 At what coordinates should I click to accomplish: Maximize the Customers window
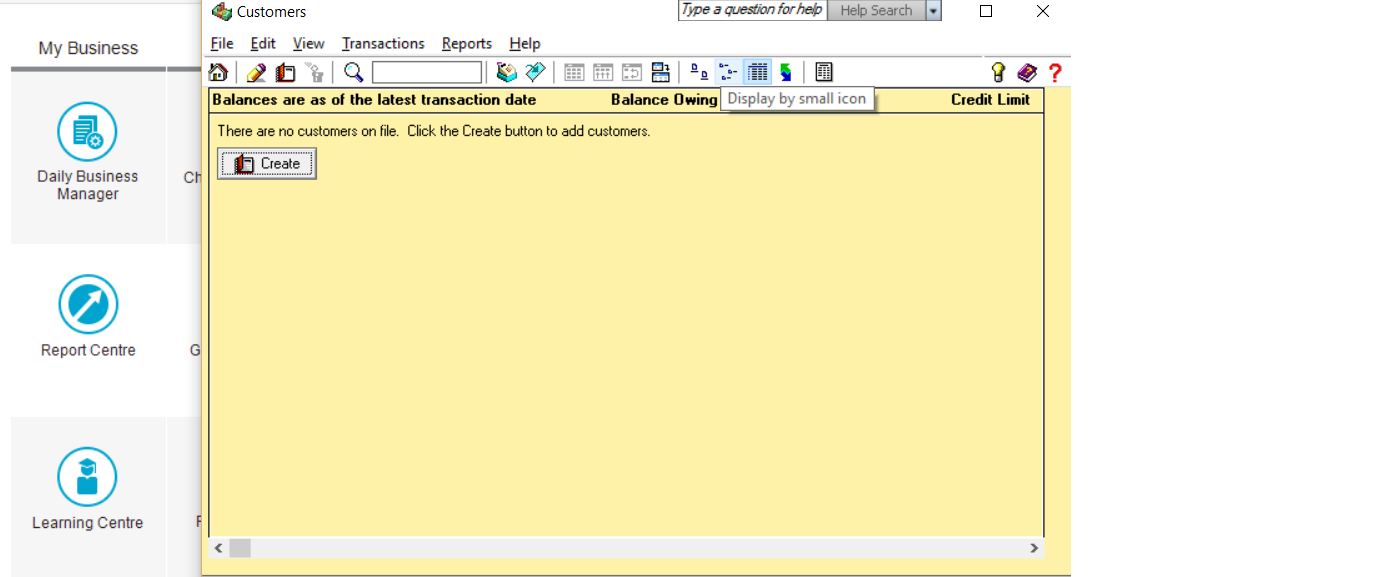(x=986, y=11)
